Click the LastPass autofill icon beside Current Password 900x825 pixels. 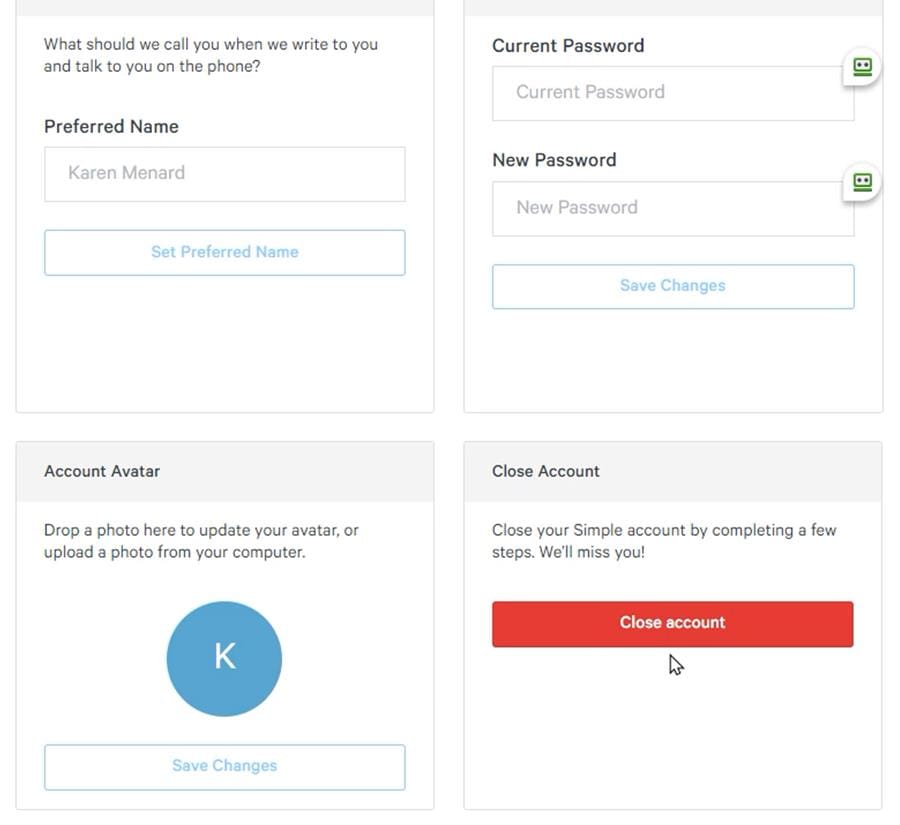pyautogui.click(x=861, y=66)
